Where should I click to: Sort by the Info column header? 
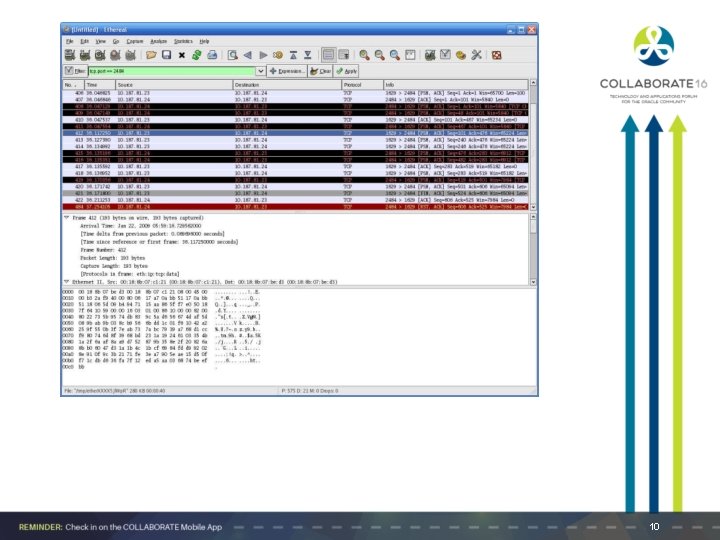pos(456,85)
